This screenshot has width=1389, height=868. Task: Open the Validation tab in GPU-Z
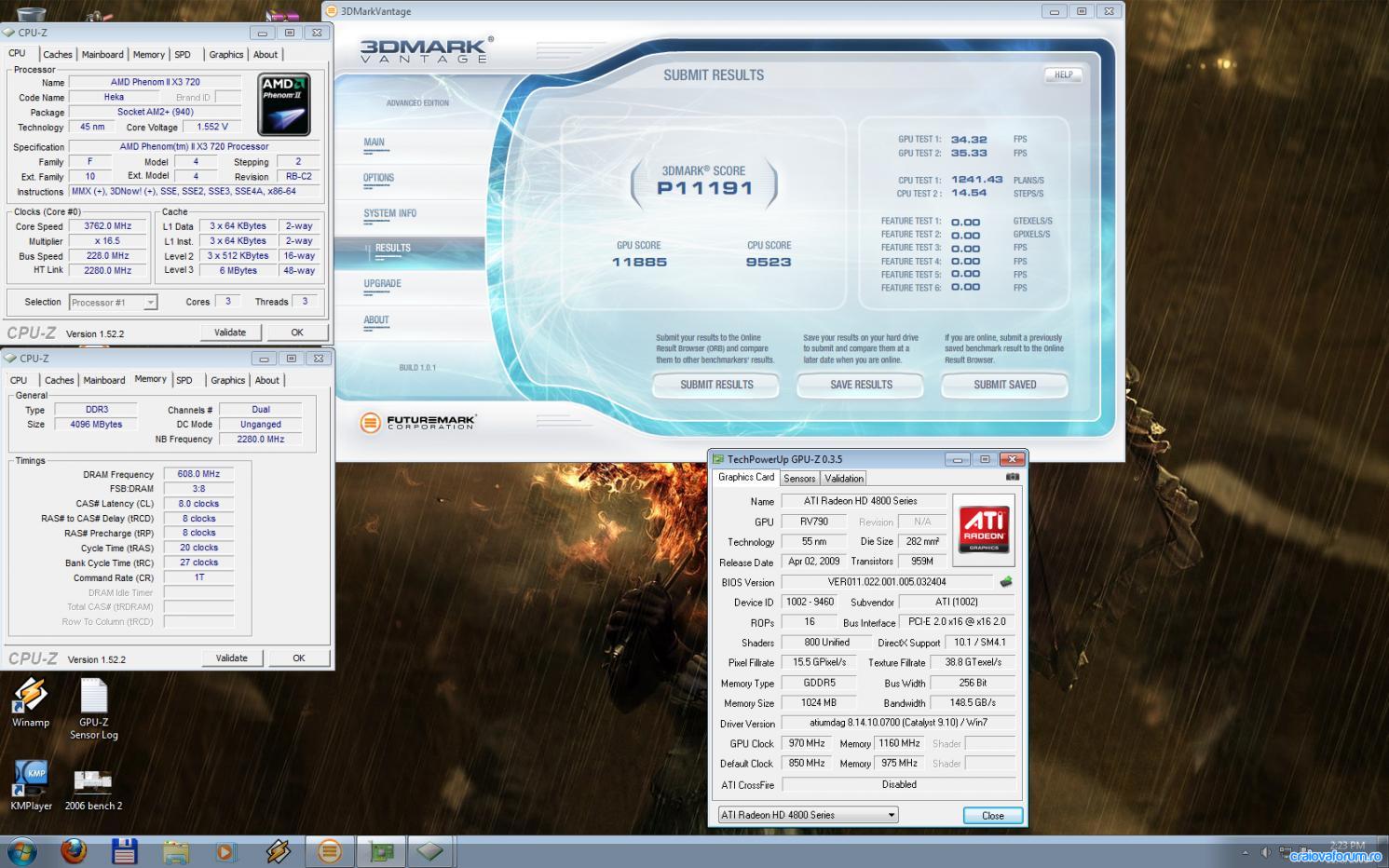click(844, 479)
